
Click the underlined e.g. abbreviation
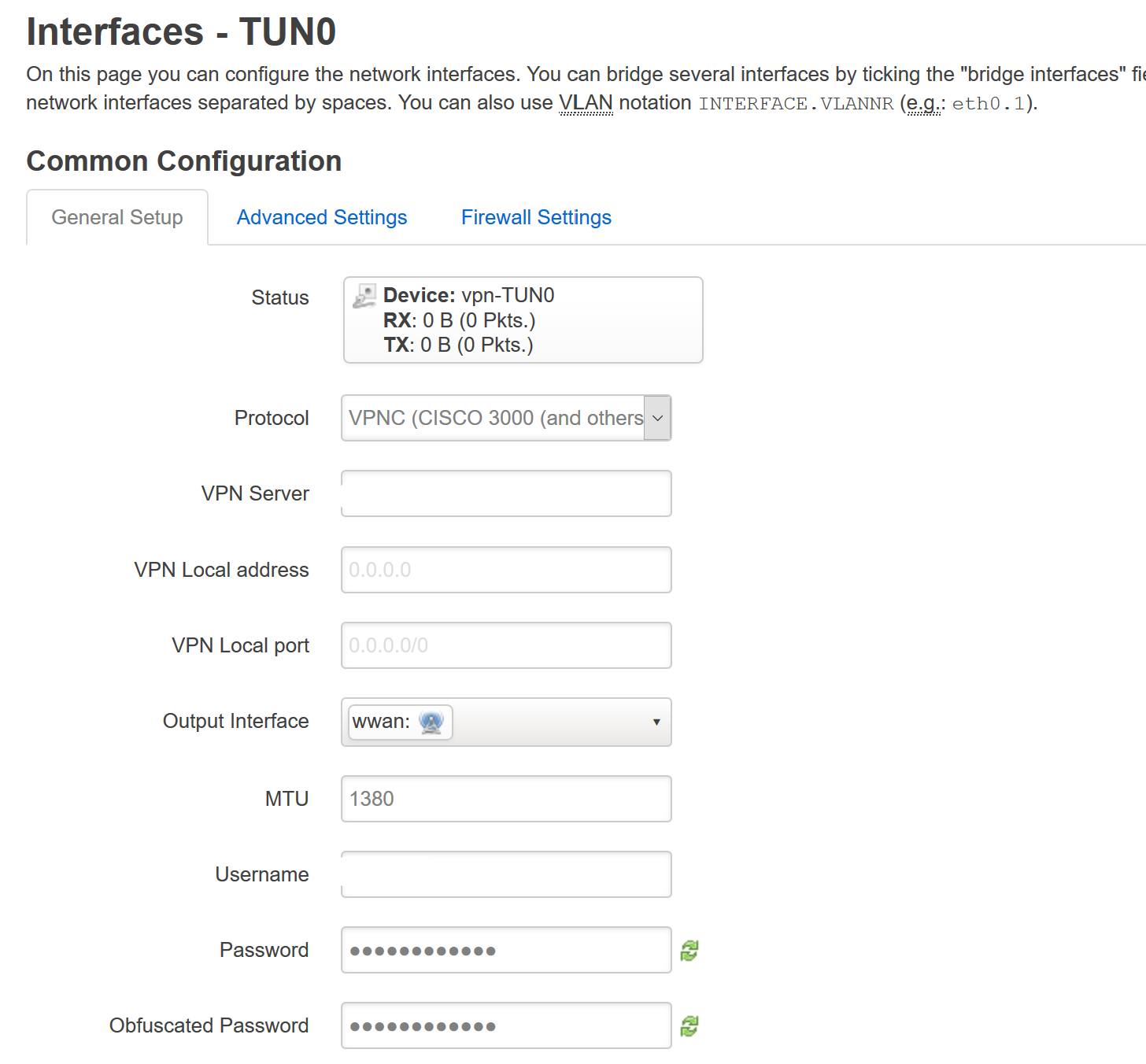tap(922, 103)
